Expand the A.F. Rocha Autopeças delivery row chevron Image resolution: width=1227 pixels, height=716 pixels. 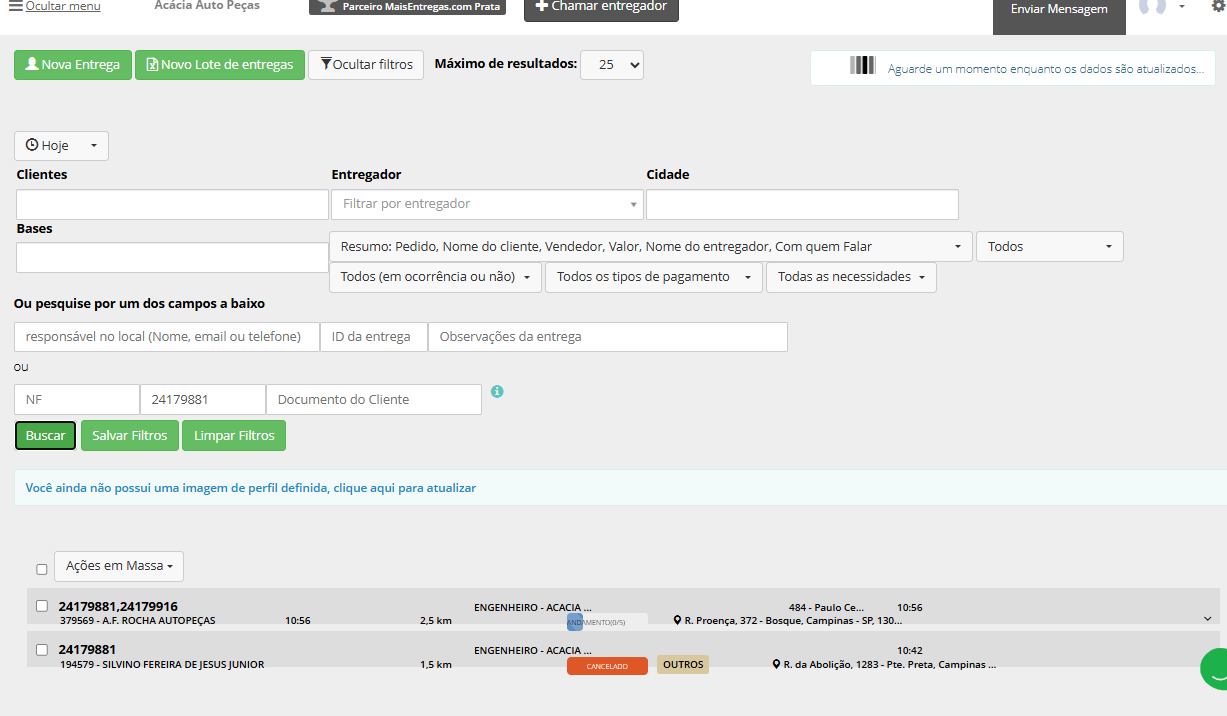(x=1208, y=619)
